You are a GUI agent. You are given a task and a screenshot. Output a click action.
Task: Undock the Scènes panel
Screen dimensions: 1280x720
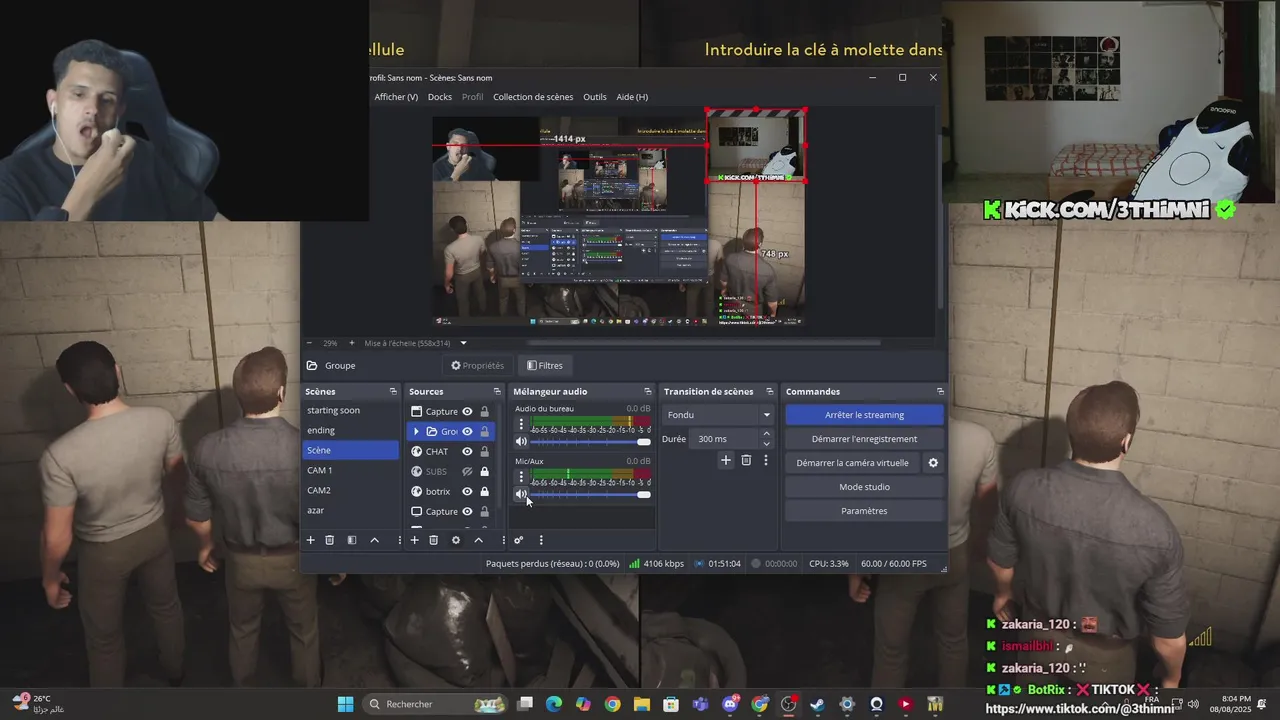(x=393, y=391)
